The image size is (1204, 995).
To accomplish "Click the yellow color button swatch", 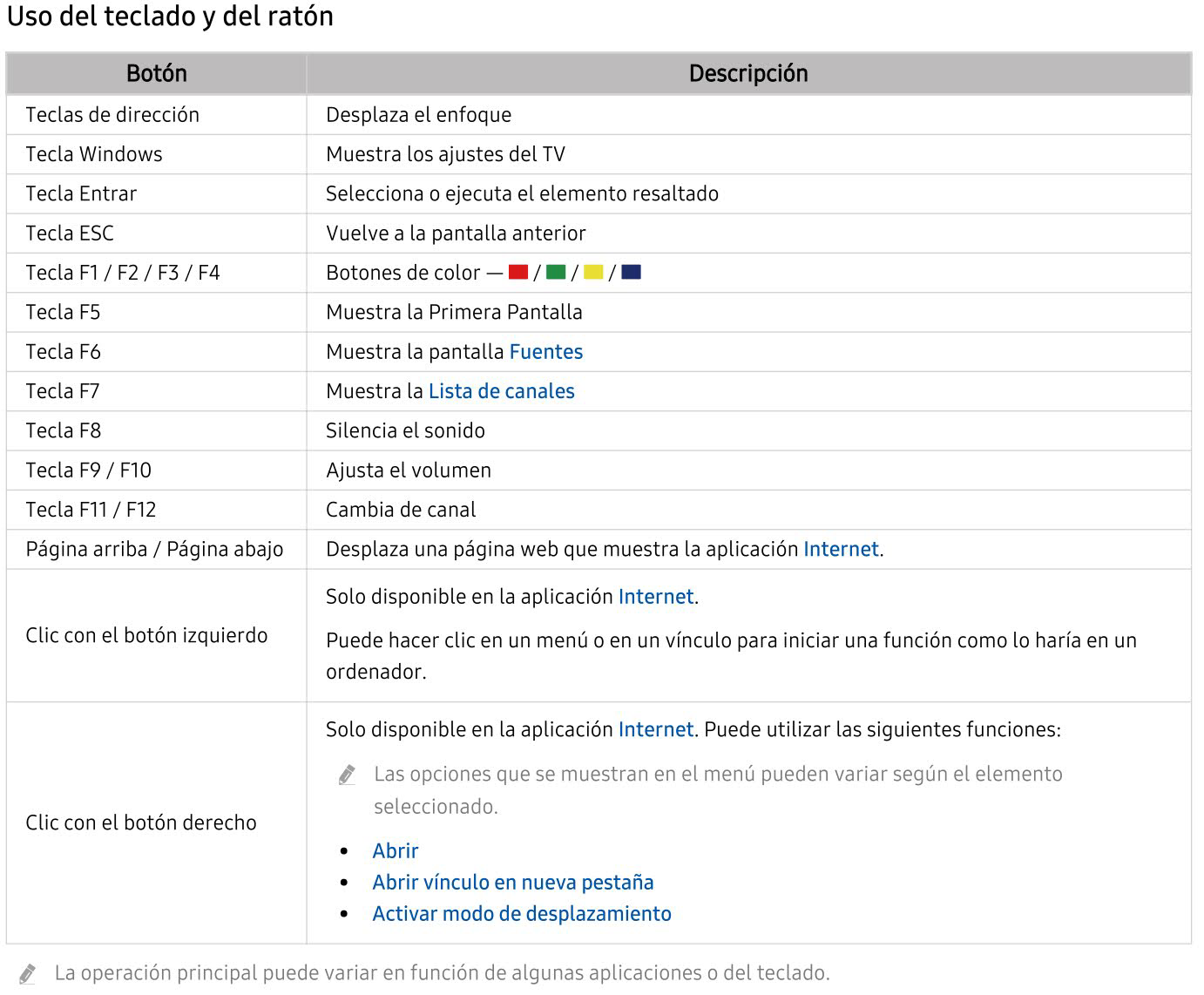I will tap(593, 273).
